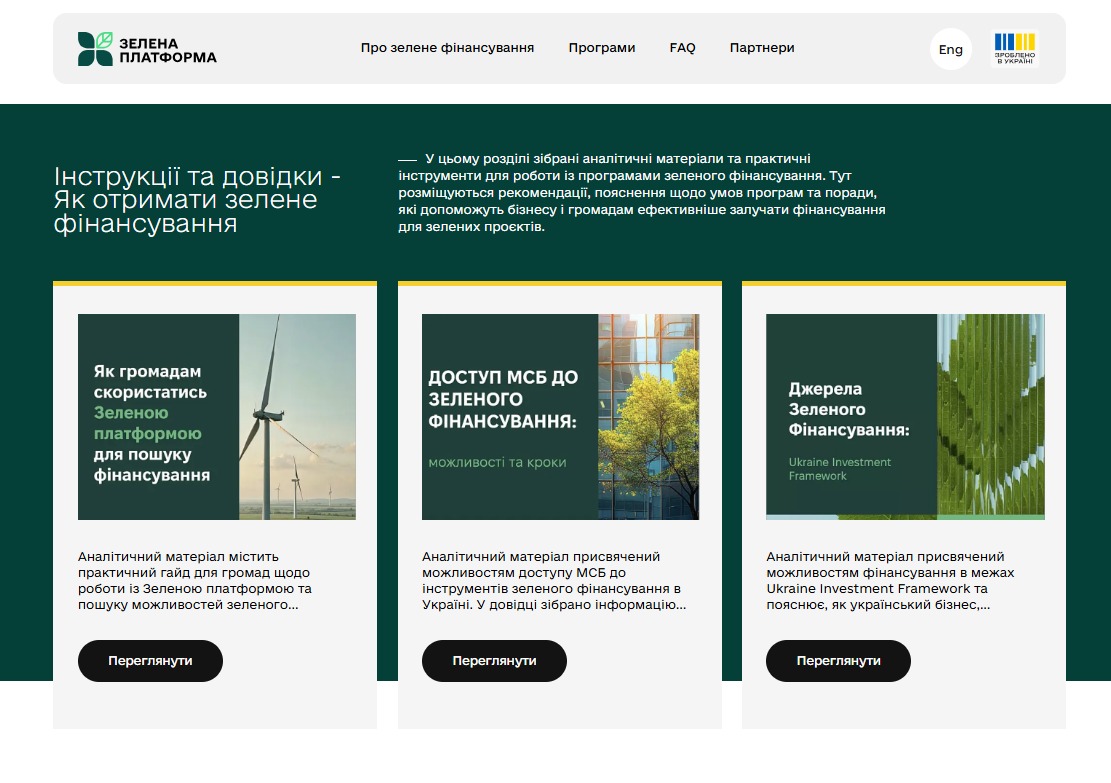Click description text about практичний гайд для громад
This screenshot has height=783, width=1111.
click(x=195, y=580)
